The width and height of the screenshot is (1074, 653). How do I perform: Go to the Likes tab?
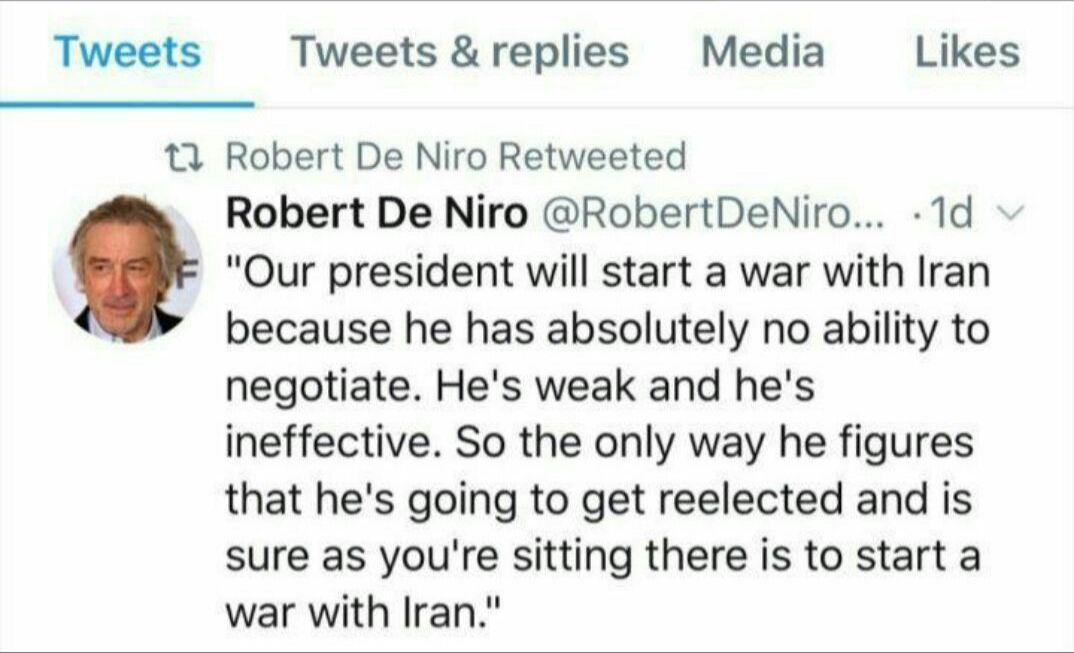(x=966, y=52)
